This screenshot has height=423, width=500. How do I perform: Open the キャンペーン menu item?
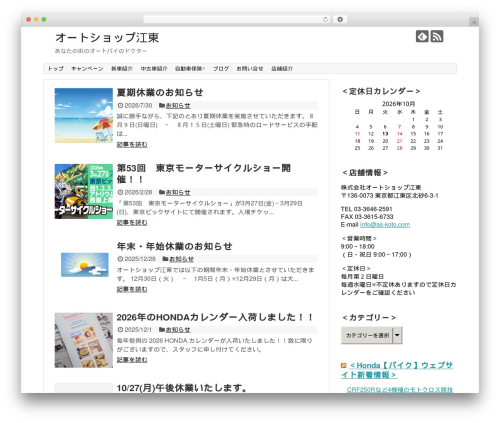pyautogui.click(x=87, y=69)
